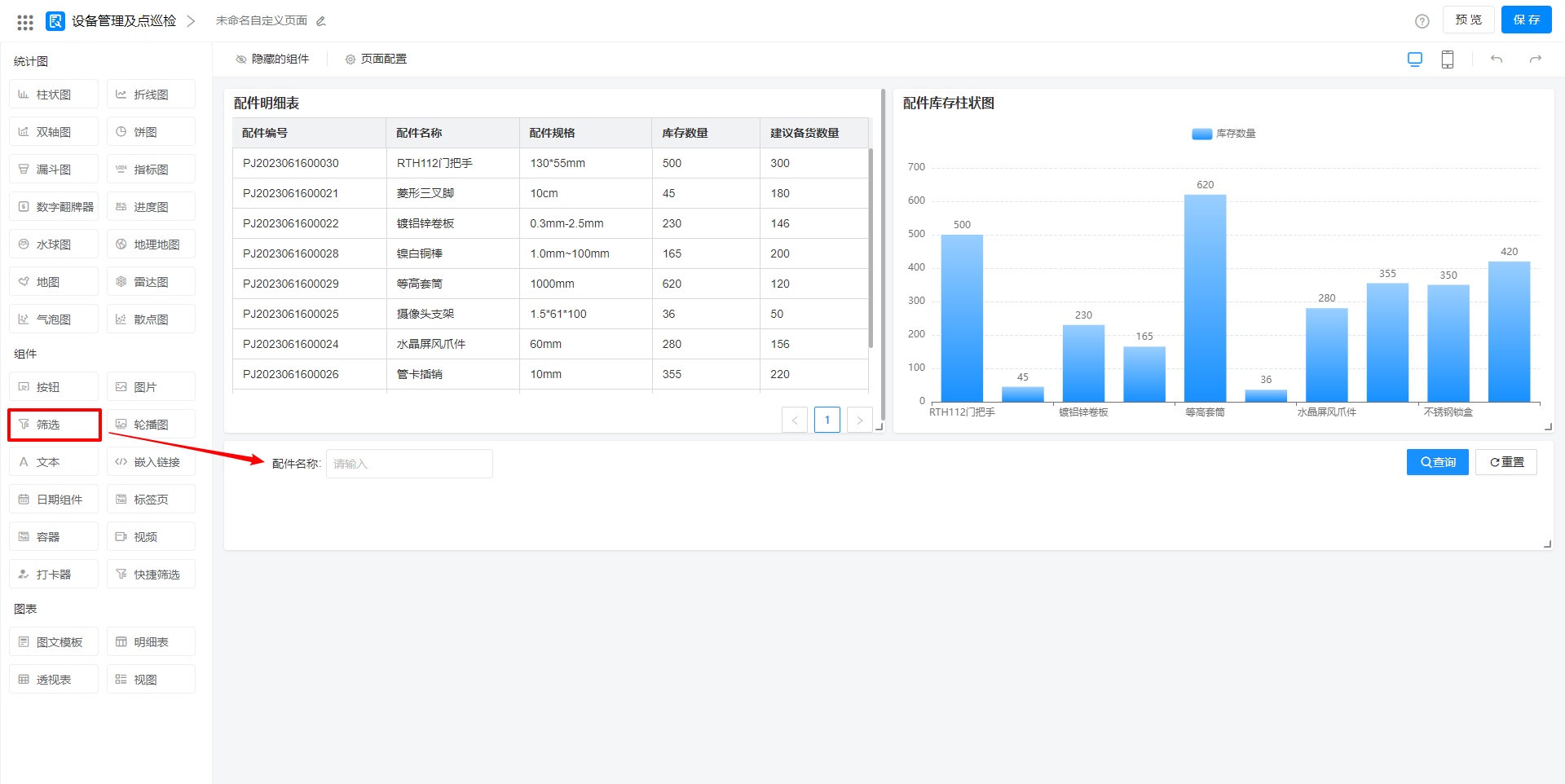Toggle the 库存数量 legend series

1223,134
